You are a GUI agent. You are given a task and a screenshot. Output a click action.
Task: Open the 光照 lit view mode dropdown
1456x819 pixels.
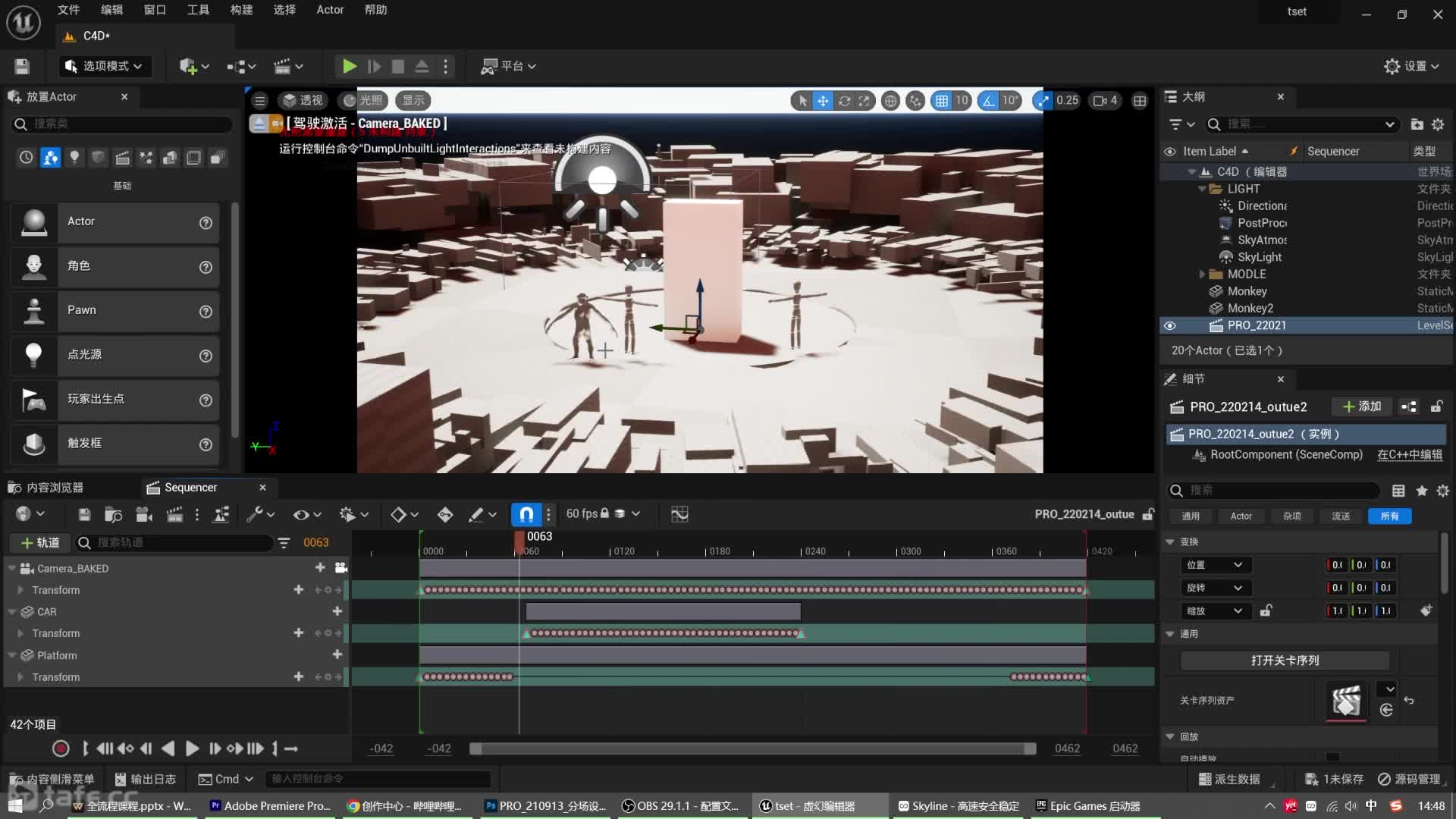pos(364,100)
